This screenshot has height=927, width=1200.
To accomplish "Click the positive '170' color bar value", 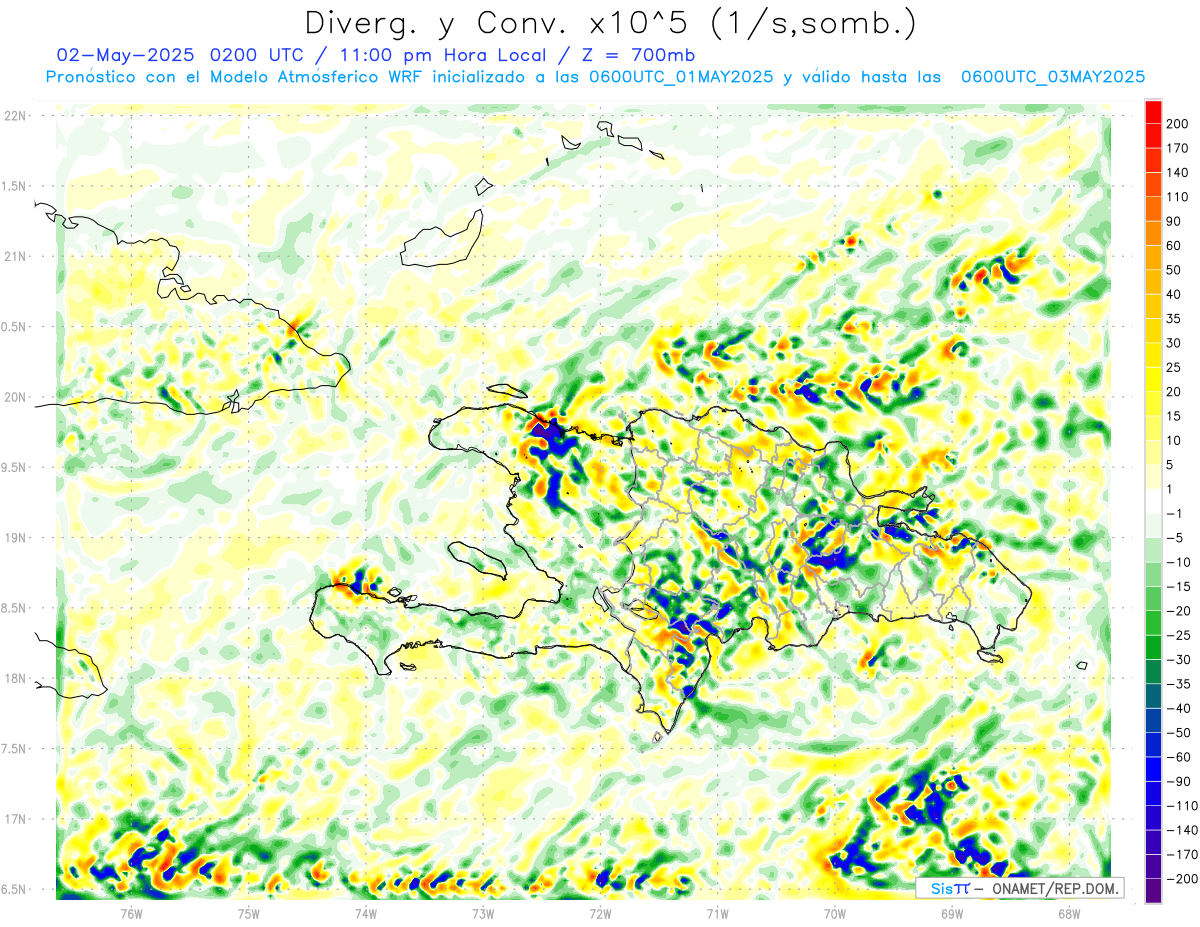I will 1178,148.
